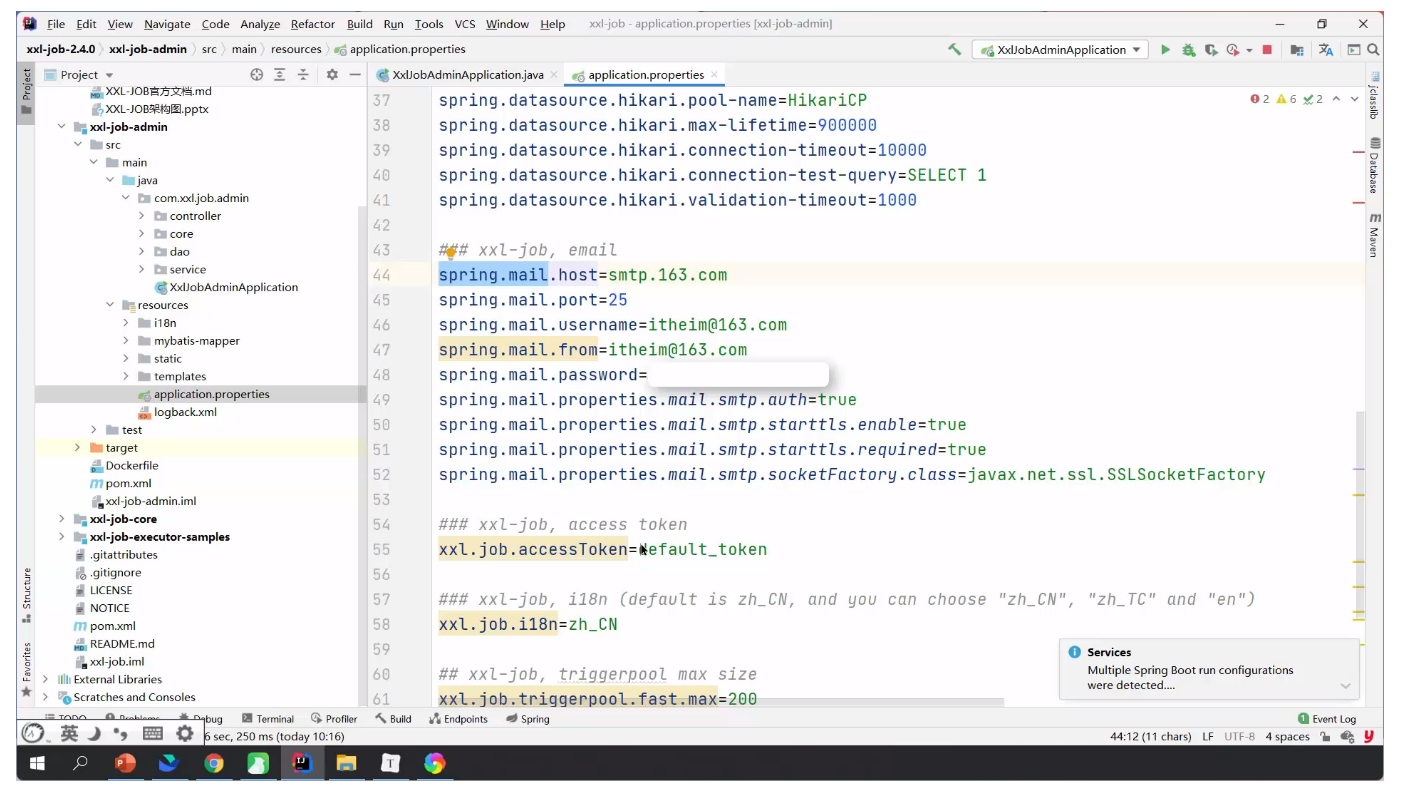Go to next highlighted problem arrow
Screen dimensions: 1402x790
[1355, 99]
